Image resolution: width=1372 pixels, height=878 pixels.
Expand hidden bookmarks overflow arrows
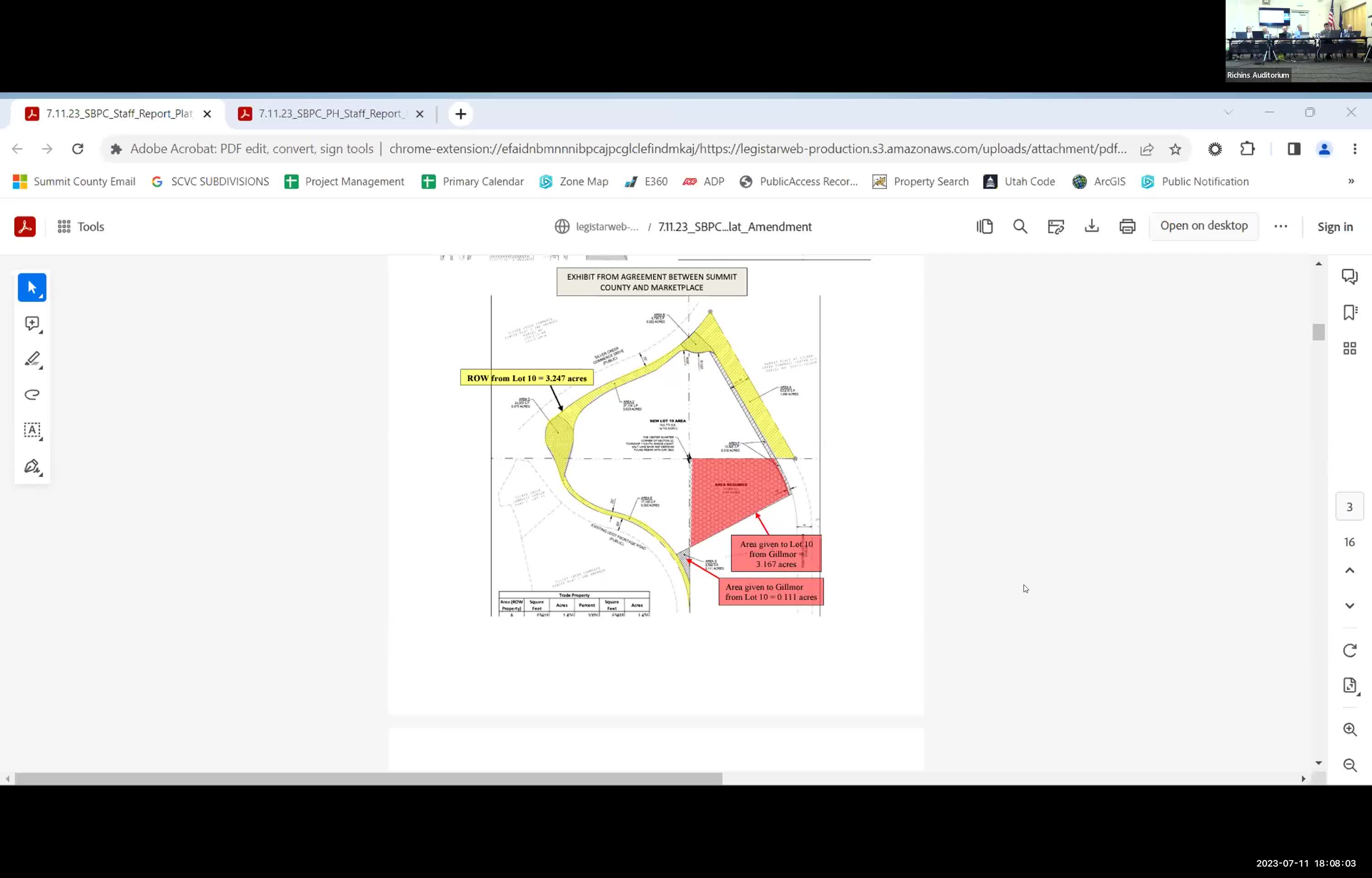pyautogui.click(x=1351, y=181)
